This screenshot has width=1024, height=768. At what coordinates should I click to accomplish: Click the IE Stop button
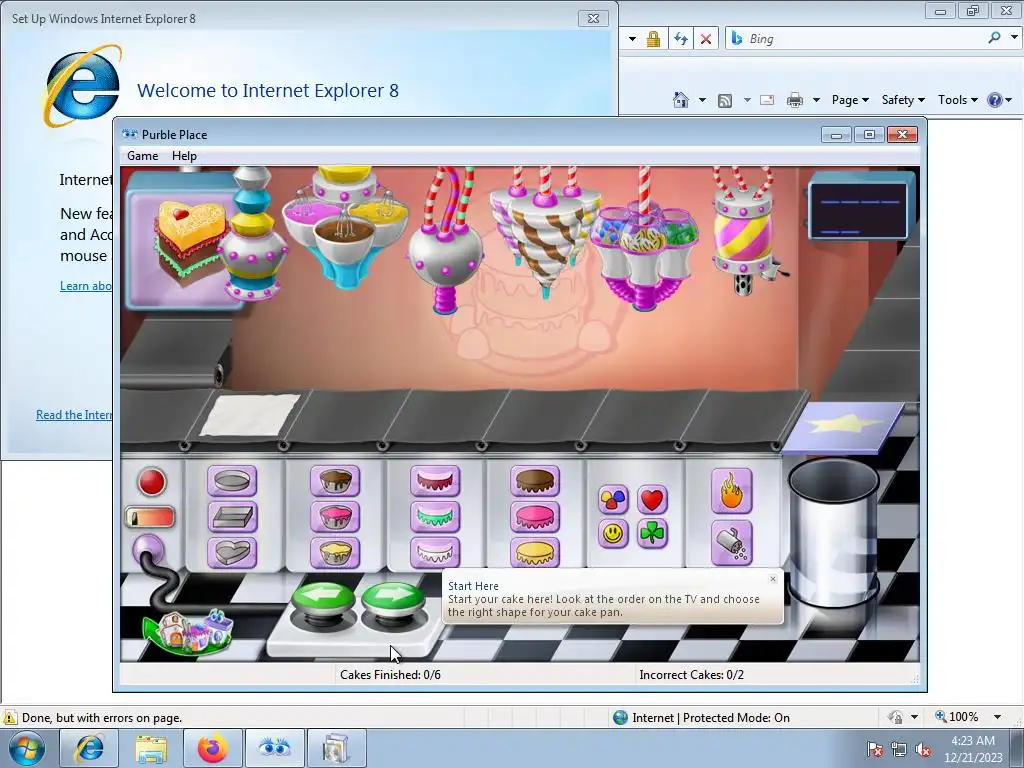tap(706, 39)
